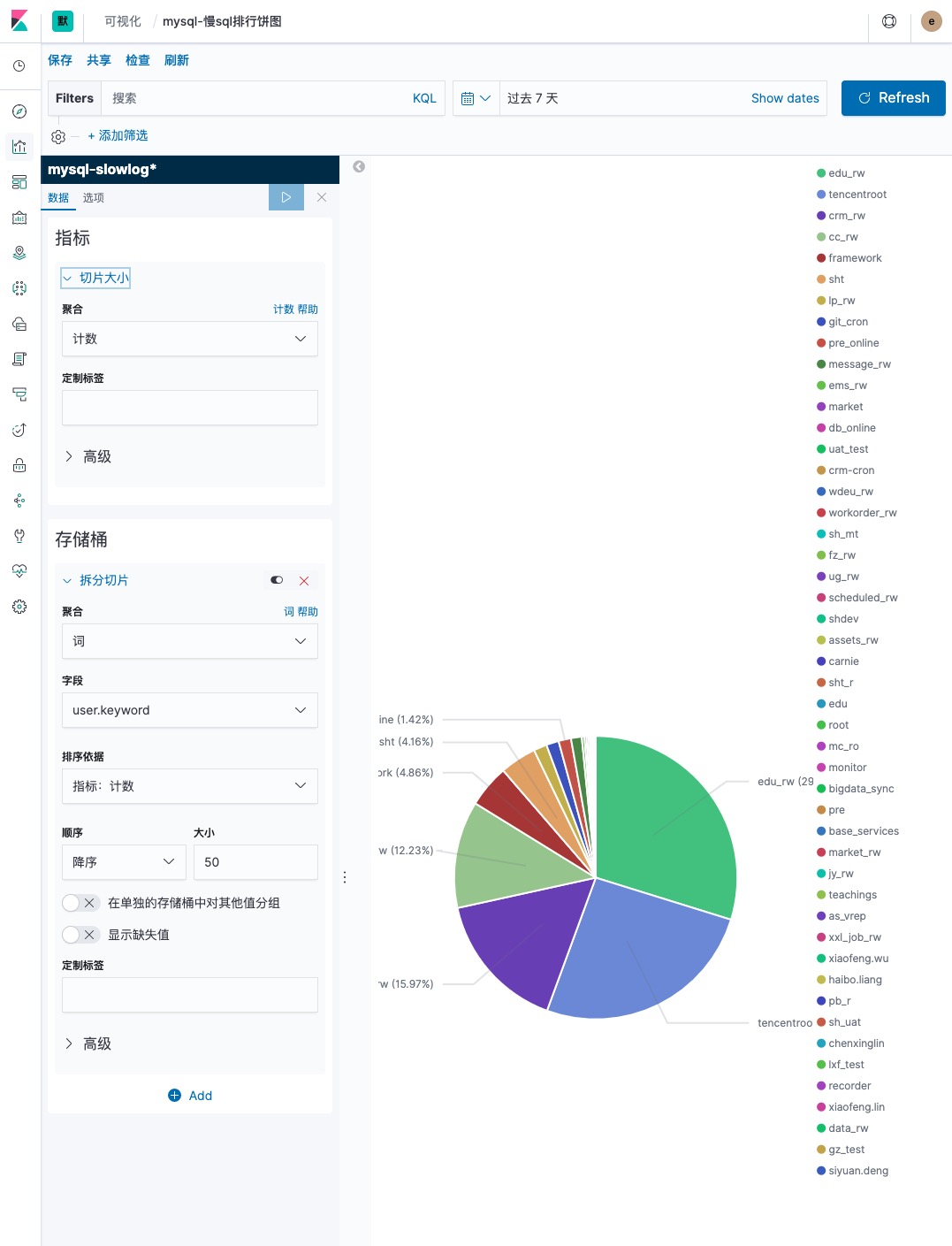Collapse the 切片大小 metric section
952x1246 pixels.
tap(95, 278)
